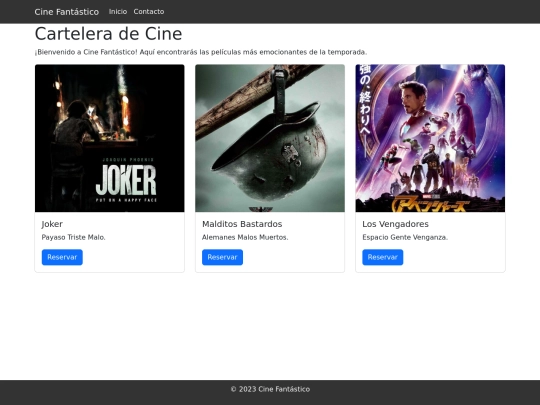
Task: Click the text 'Payaso Triste Malo.'
Action: (x=73, y=237)
